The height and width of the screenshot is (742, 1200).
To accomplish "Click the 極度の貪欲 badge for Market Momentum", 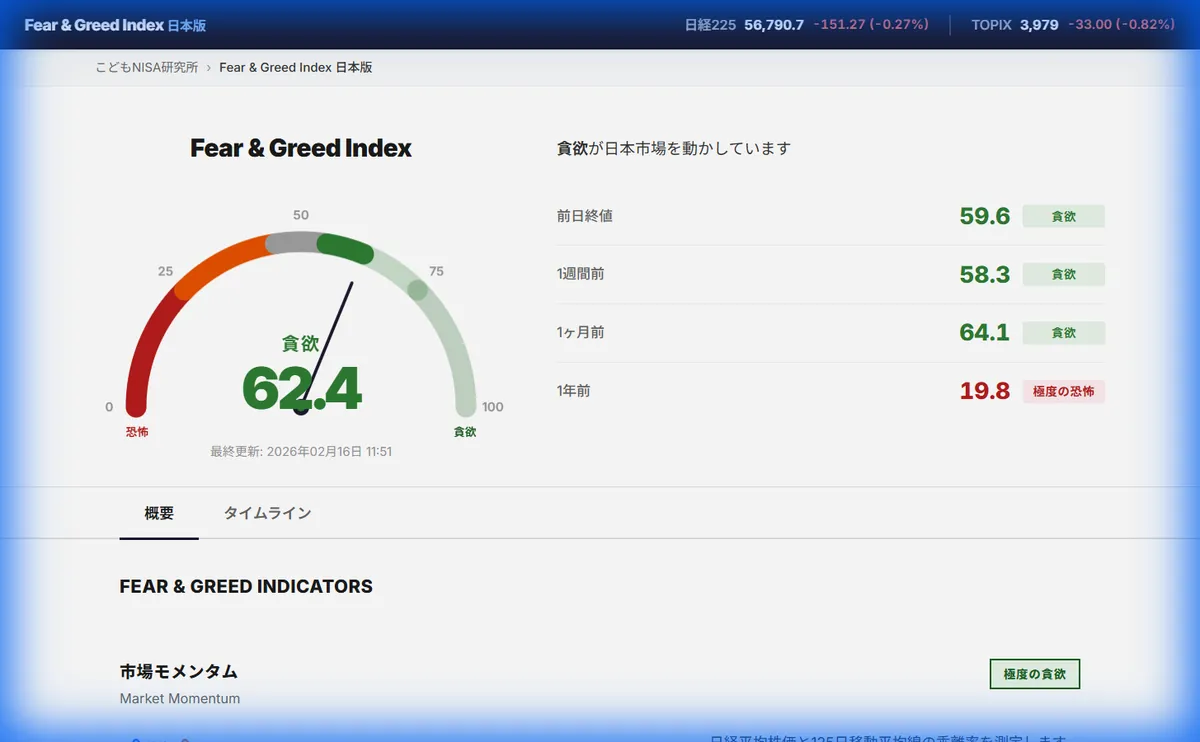I will click(1035, 674).
